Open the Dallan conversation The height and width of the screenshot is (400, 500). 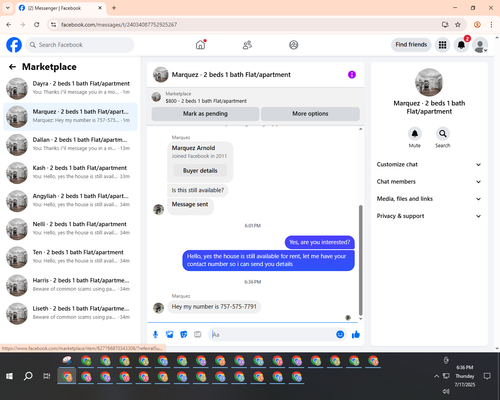click(x=70, y=145)
